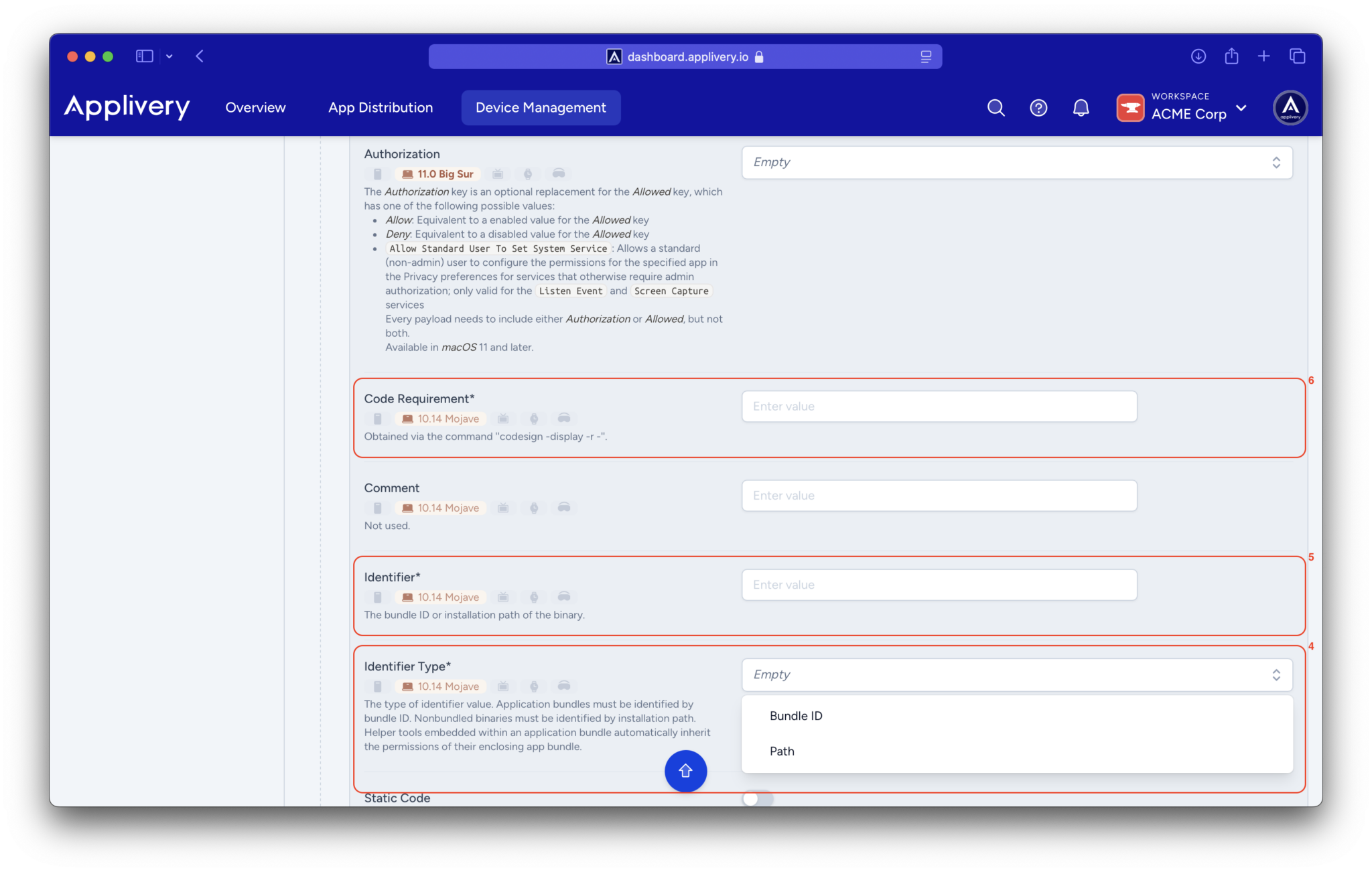Click the Code Requirement input field
Viewport: 1372px width, 872px height.
pos(939,407)
